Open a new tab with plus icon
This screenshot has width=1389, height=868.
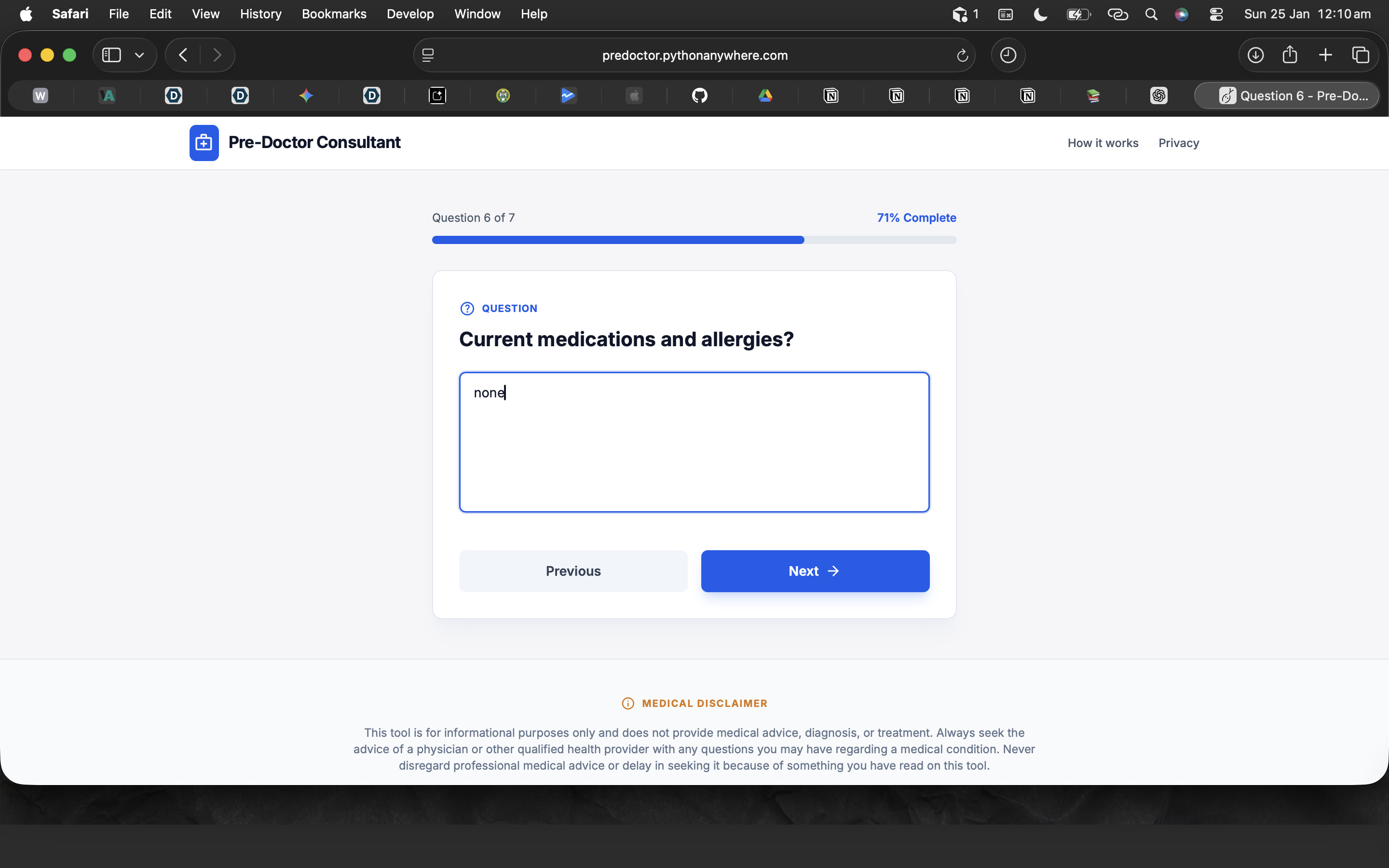[1325, 55]
